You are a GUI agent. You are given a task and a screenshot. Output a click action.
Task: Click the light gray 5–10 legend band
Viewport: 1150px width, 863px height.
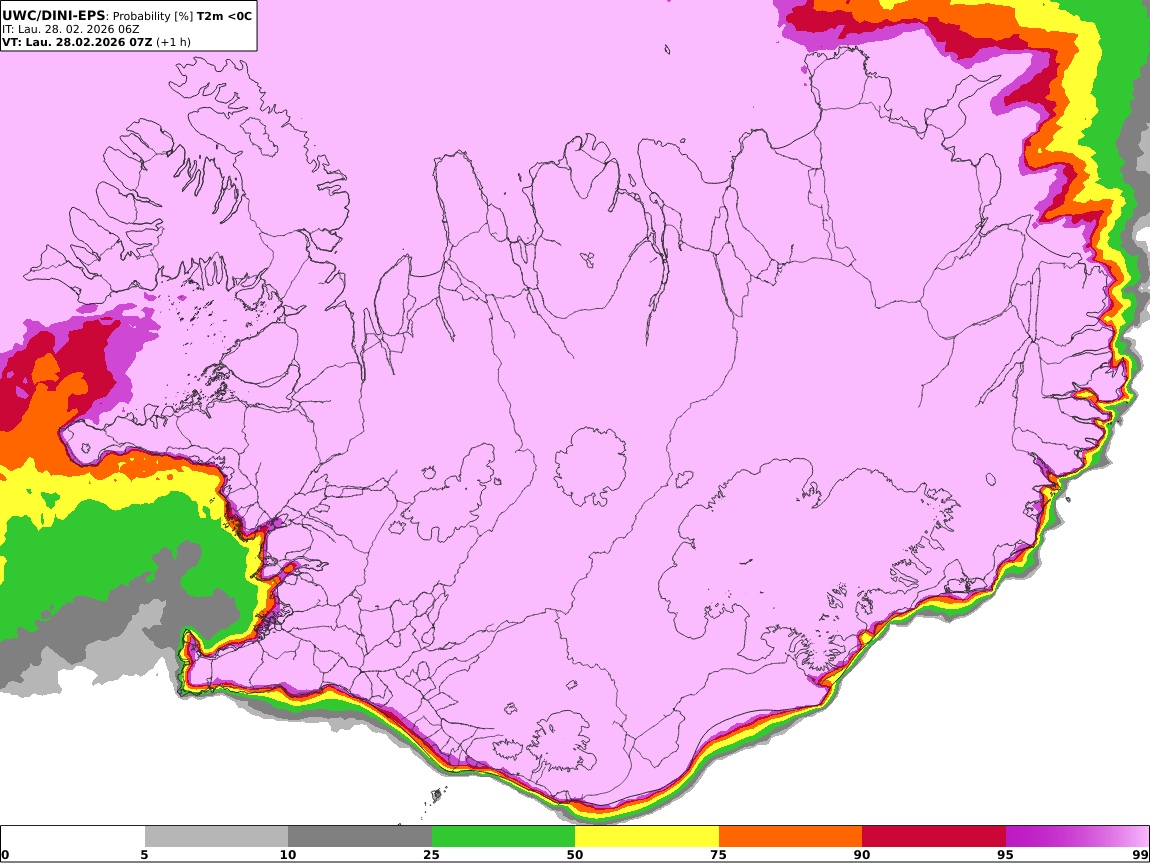216,837
